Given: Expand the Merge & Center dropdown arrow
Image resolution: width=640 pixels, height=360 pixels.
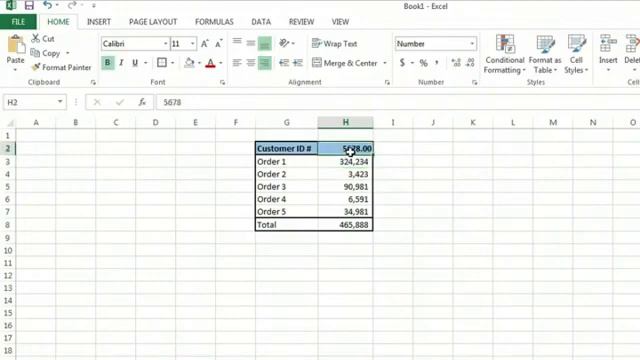Looking at the screenshot, I should pyautogui.click(x=385, y=63).
